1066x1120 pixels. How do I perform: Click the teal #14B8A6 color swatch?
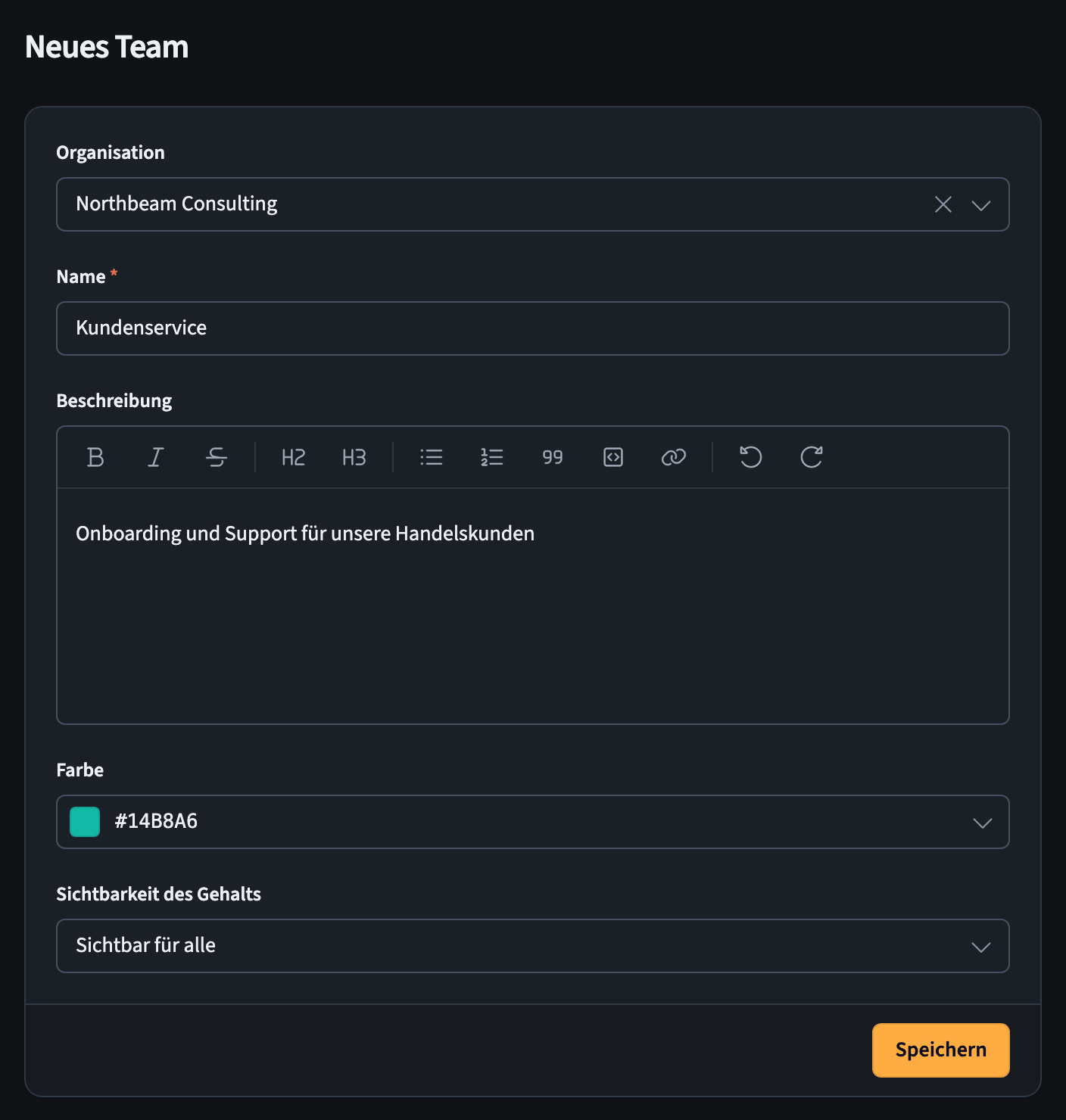coord(85,822)
